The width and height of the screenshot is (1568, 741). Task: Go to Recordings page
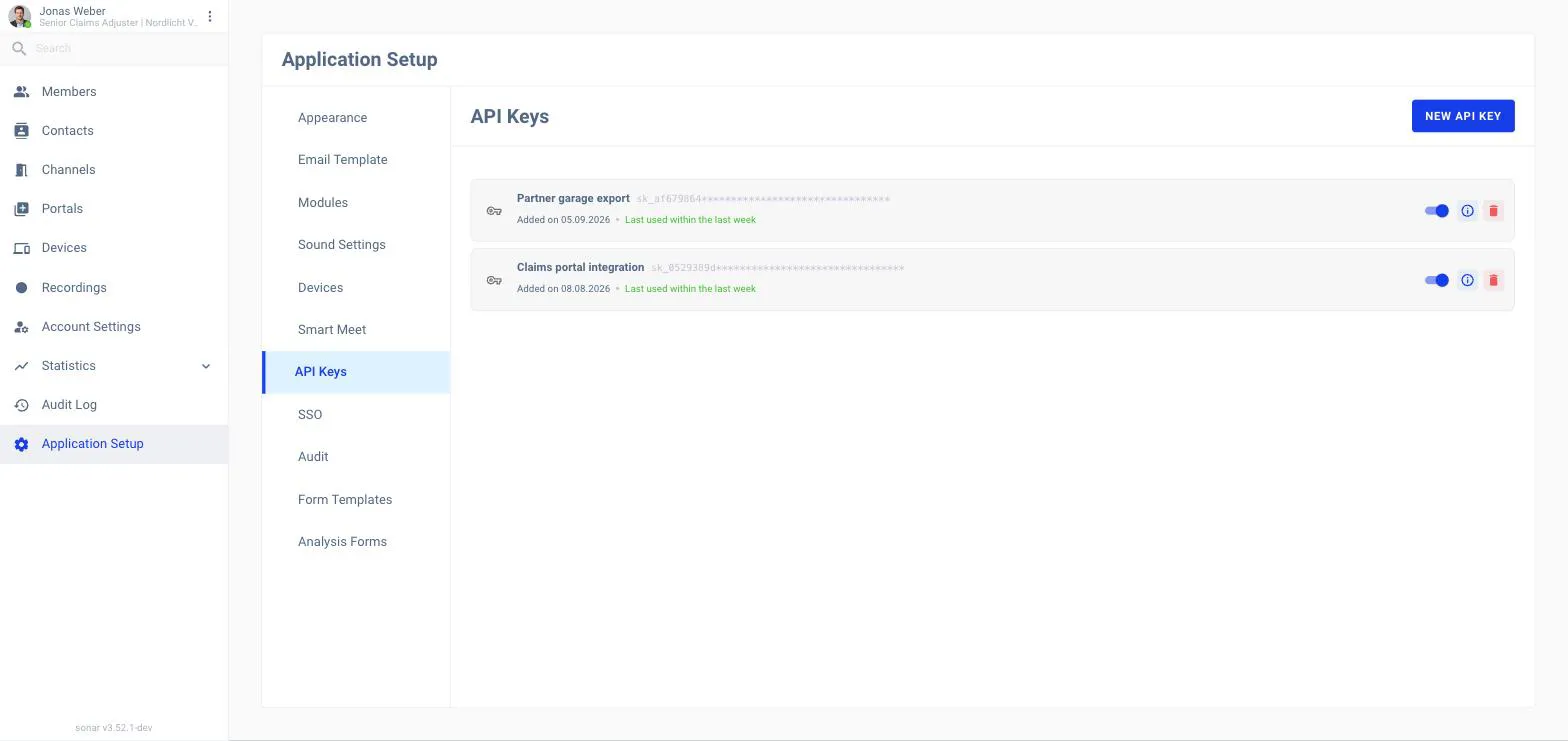114,288
